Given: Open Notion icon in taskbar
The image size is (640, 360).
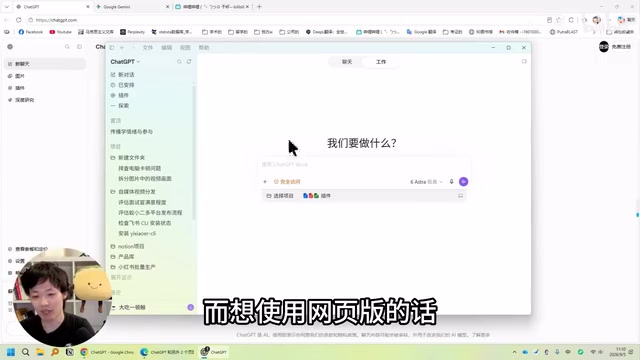Looking at the screenshot, I should (69, 352).
